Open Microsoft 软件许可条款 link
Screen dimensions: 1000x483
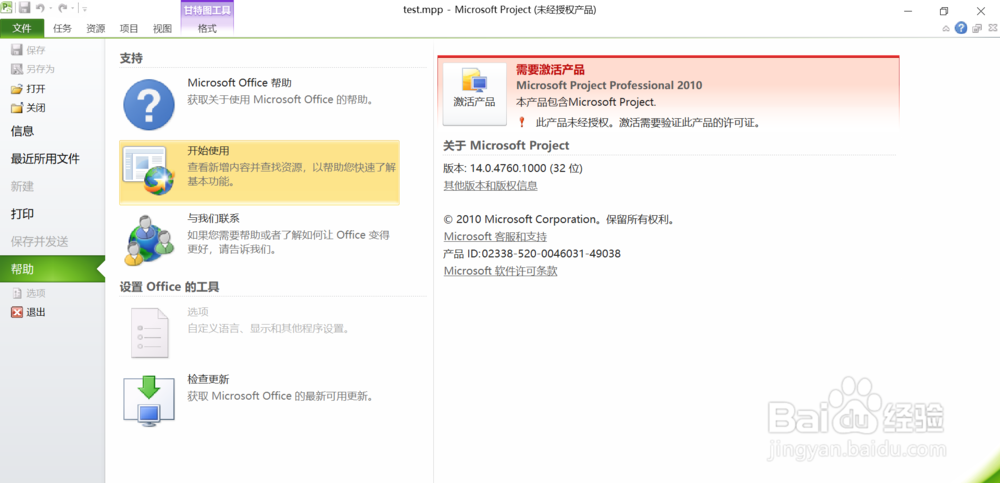[x=501, y=271]
